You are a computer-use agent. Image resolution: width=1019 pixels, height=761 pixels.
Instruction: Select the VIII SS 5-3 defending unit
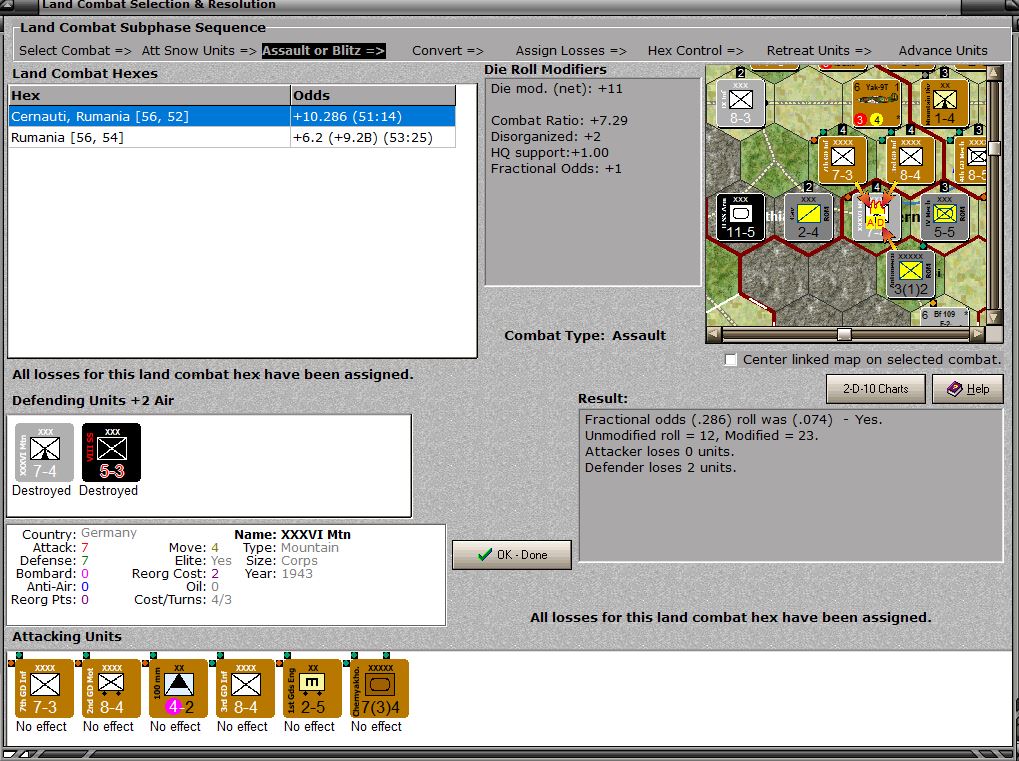111,452
